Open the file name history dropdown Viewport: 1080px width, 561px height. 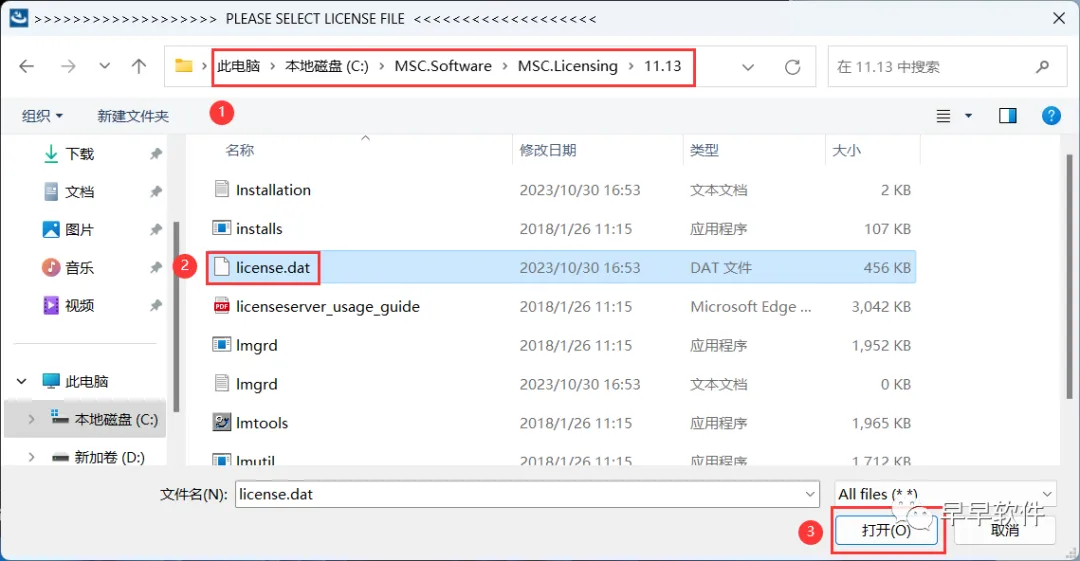[x=810, y=494]
